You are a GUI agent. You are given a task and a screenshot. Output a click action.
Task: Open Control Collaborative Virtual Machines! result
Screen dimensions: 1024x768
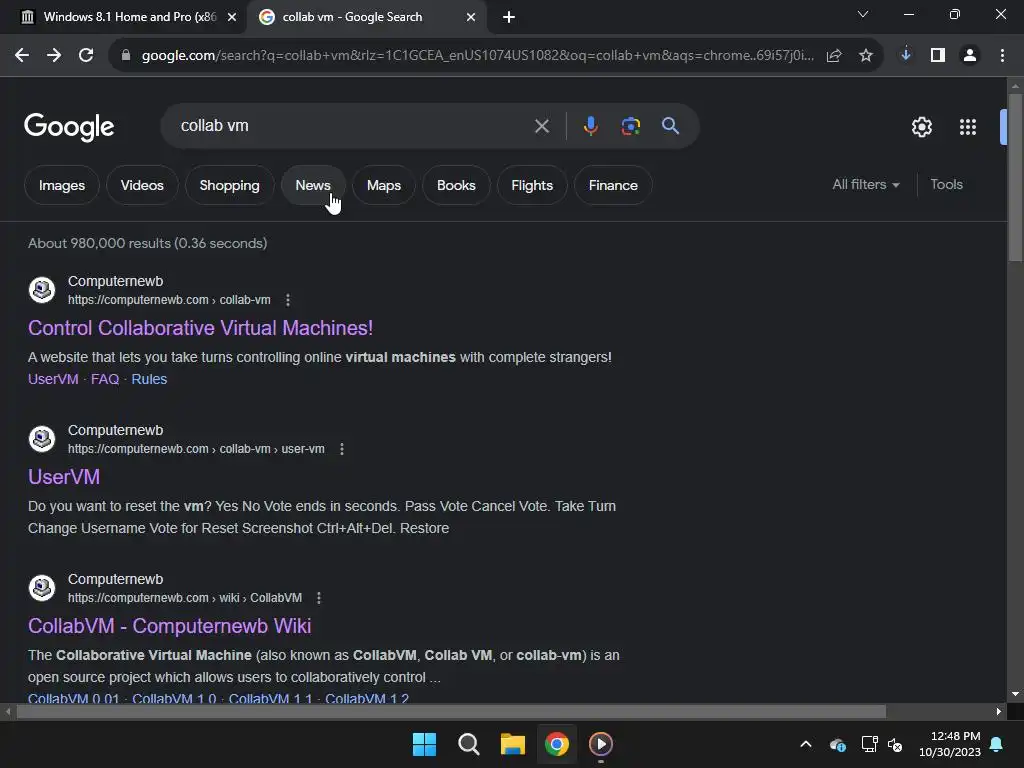pyautogui.click(x=200, y=328)
